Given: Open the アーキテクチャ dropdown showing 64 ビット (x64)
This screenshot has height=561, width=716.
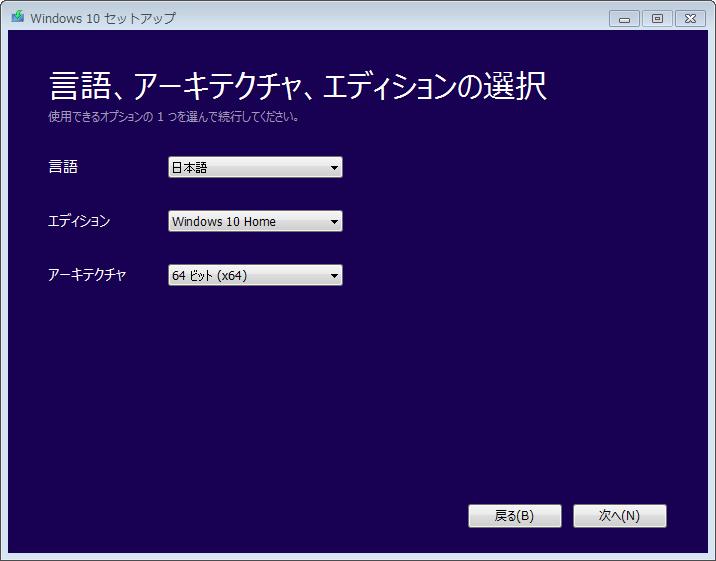Looking at the screenshot, I should click(255, 275).
